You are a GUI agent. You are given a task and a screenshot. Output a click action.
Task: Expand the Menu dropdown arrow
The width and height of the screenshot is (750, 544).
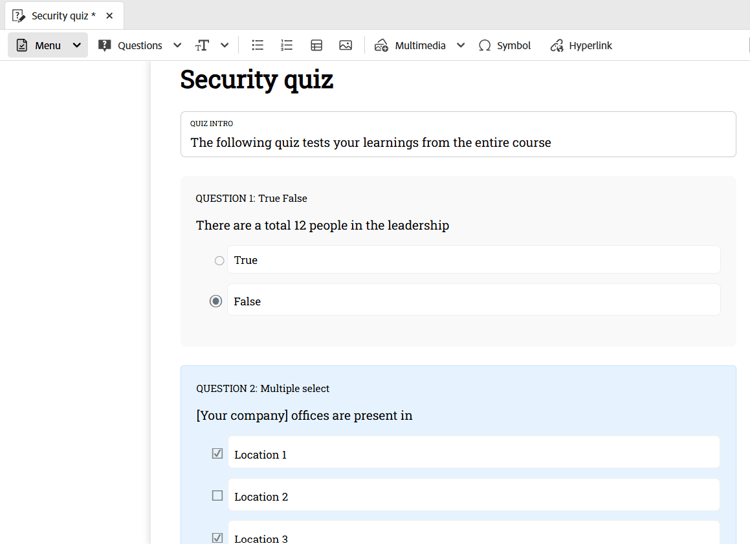[77, 45]
